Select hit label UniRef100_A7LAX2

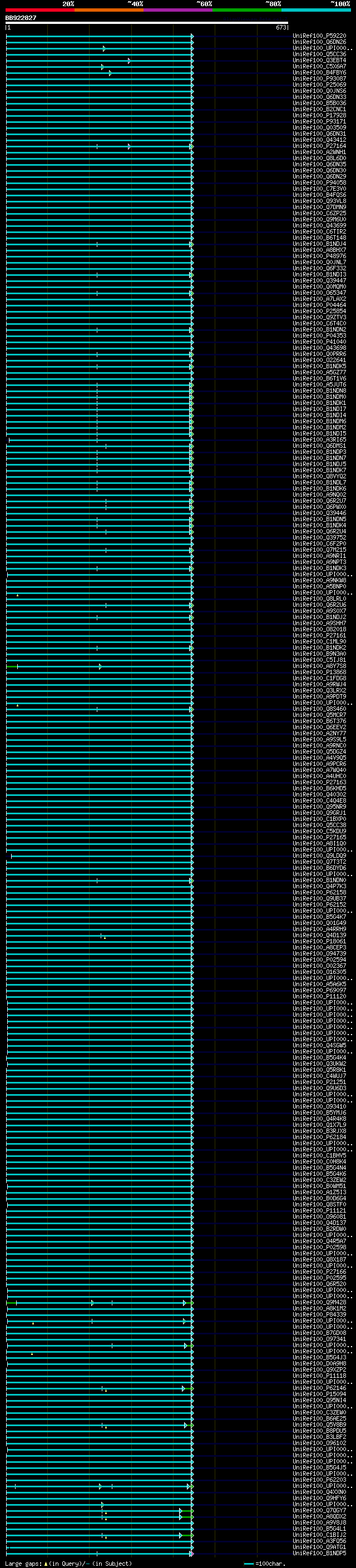pos(319,299)
